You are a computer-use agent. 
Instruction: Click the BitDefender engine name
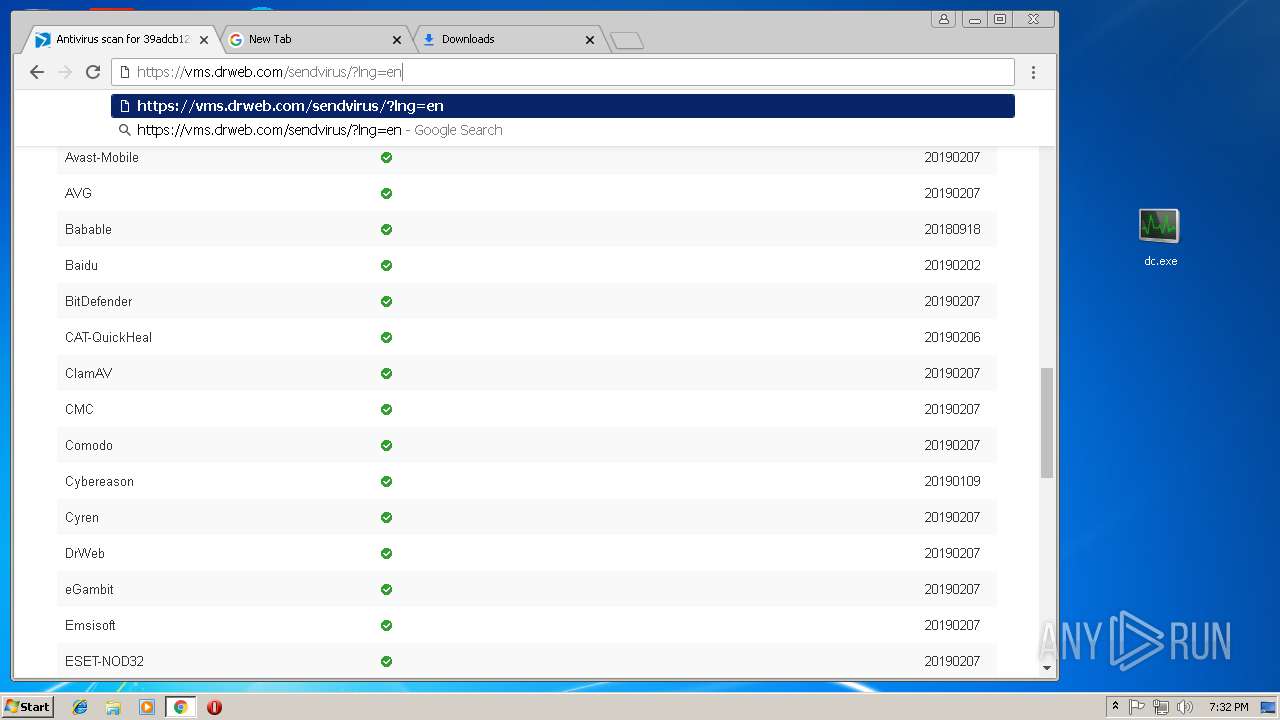[x=98, y=301]
